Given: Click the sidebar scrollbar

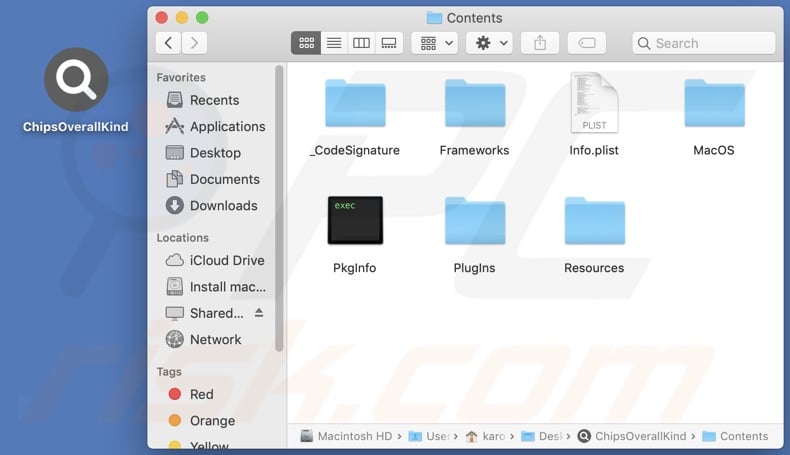Looking at the screenshot, I should (279, 209).
